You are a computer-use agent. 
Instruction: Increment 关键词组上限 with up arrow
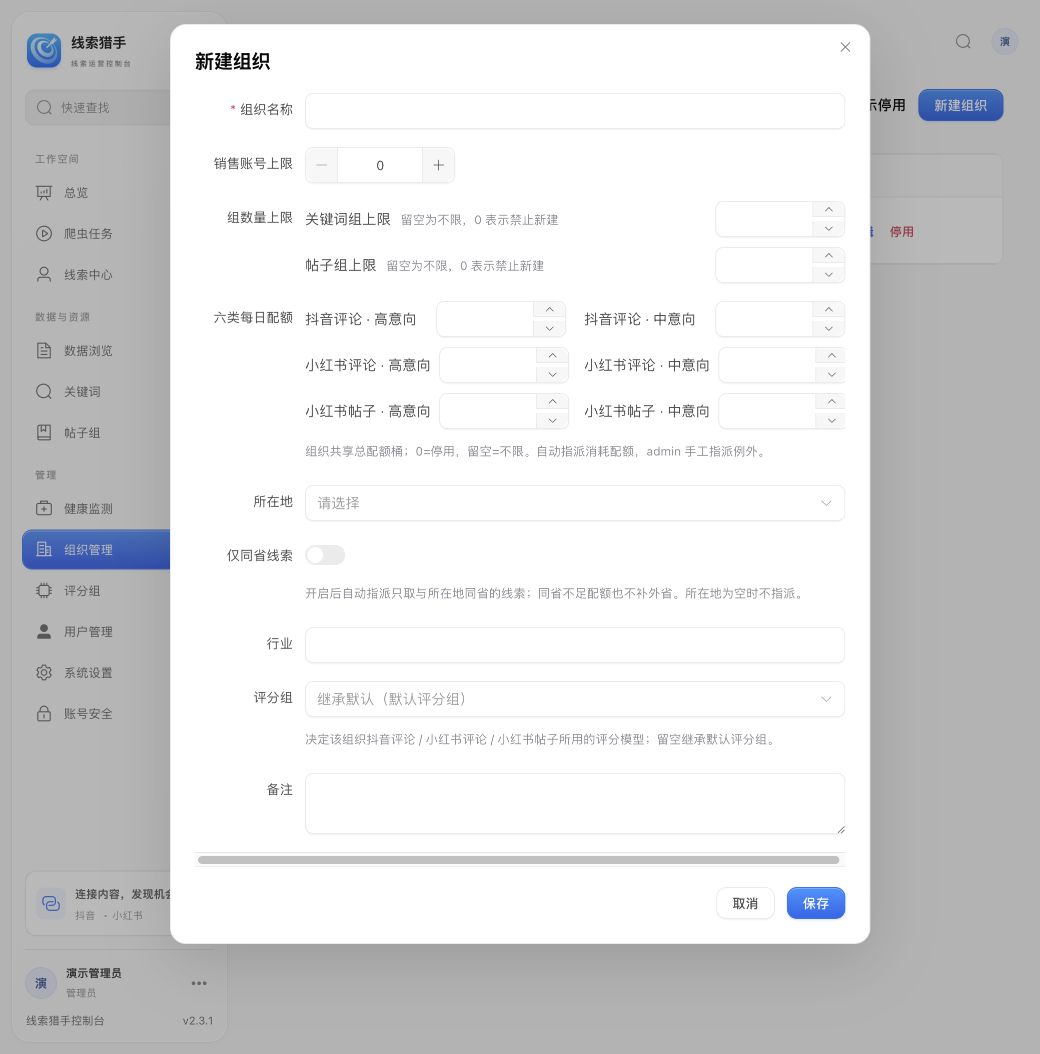828,210
